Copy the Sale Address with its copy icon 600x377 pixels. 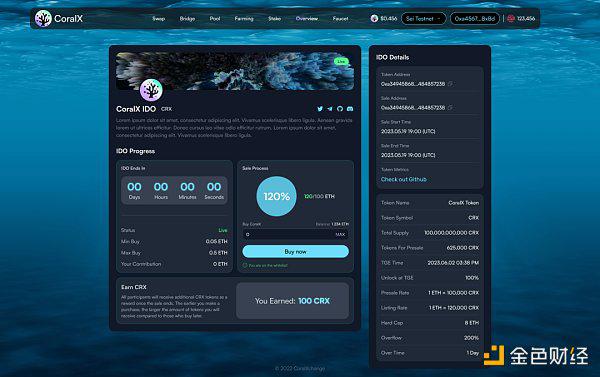coord(450,108)
